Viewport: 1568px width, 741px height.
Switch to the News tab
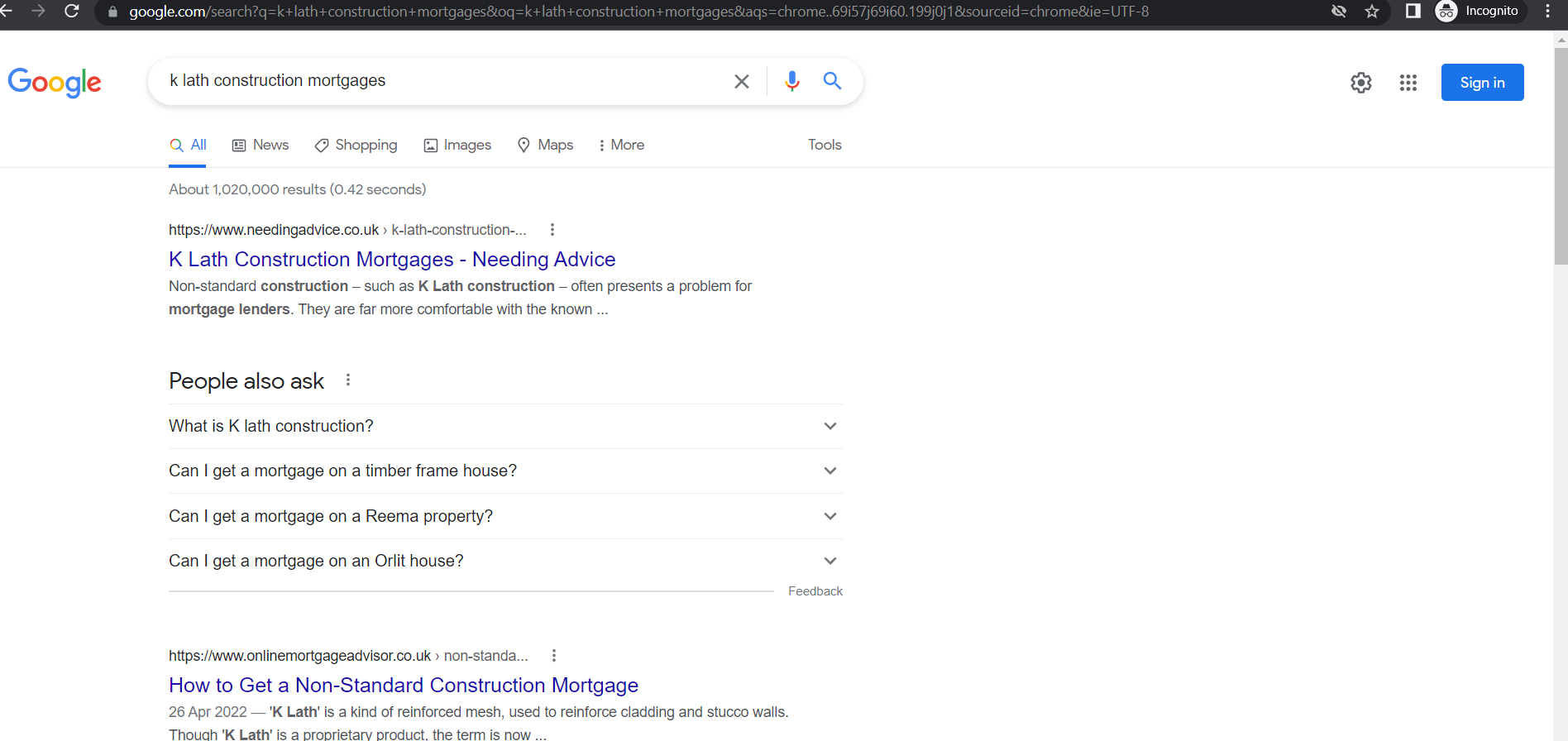coord(261,145)
